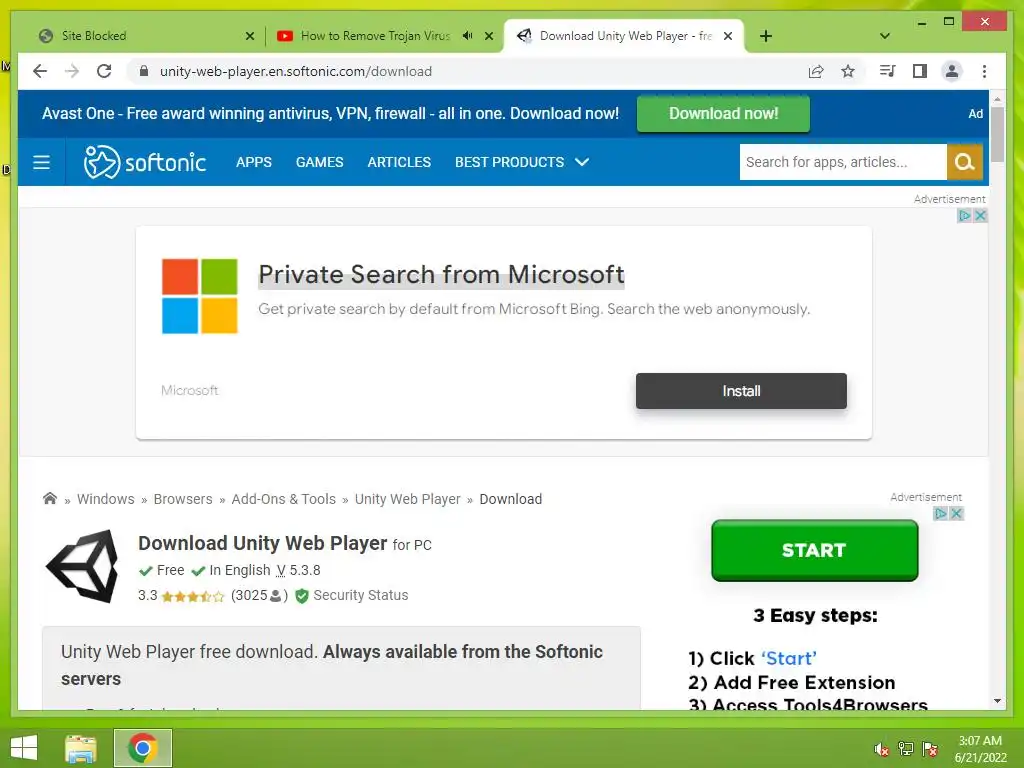Click the network tray icon
Viewport: 1024px width, 768px height.
point(905,749)
